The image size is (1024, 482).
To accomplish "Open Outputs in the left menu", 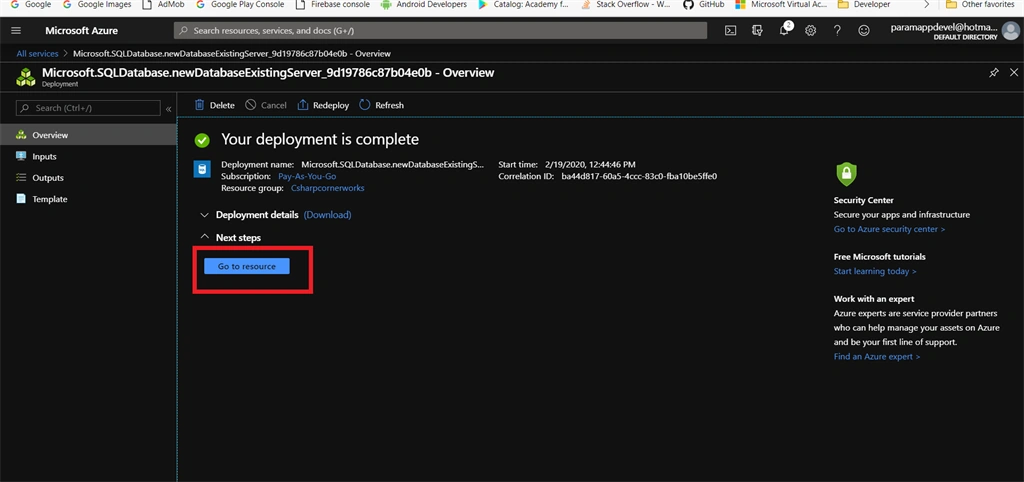I will coord(88,178).
